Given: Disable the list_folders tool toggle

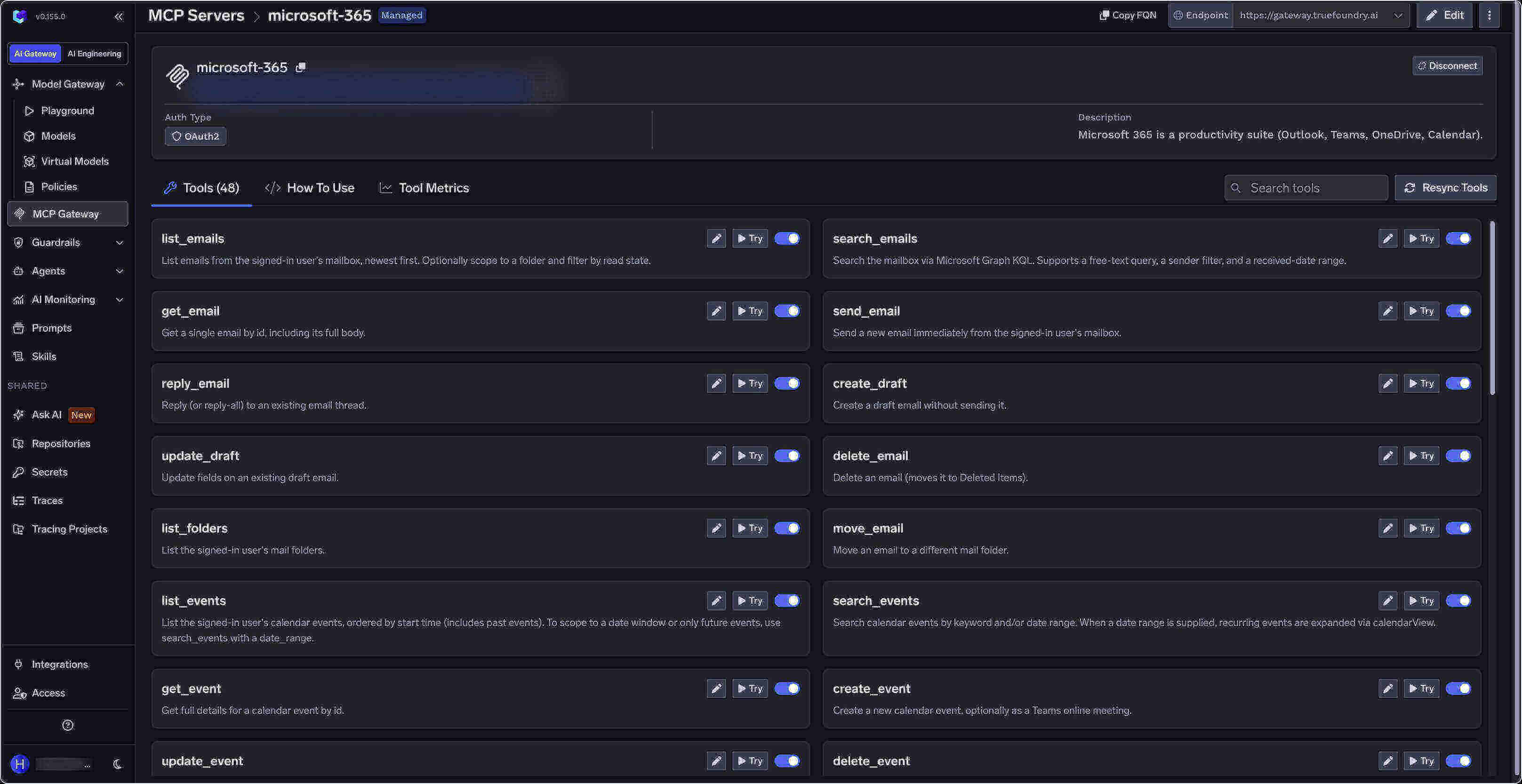Looking at the screenshot, I should (x=787, y=528).
